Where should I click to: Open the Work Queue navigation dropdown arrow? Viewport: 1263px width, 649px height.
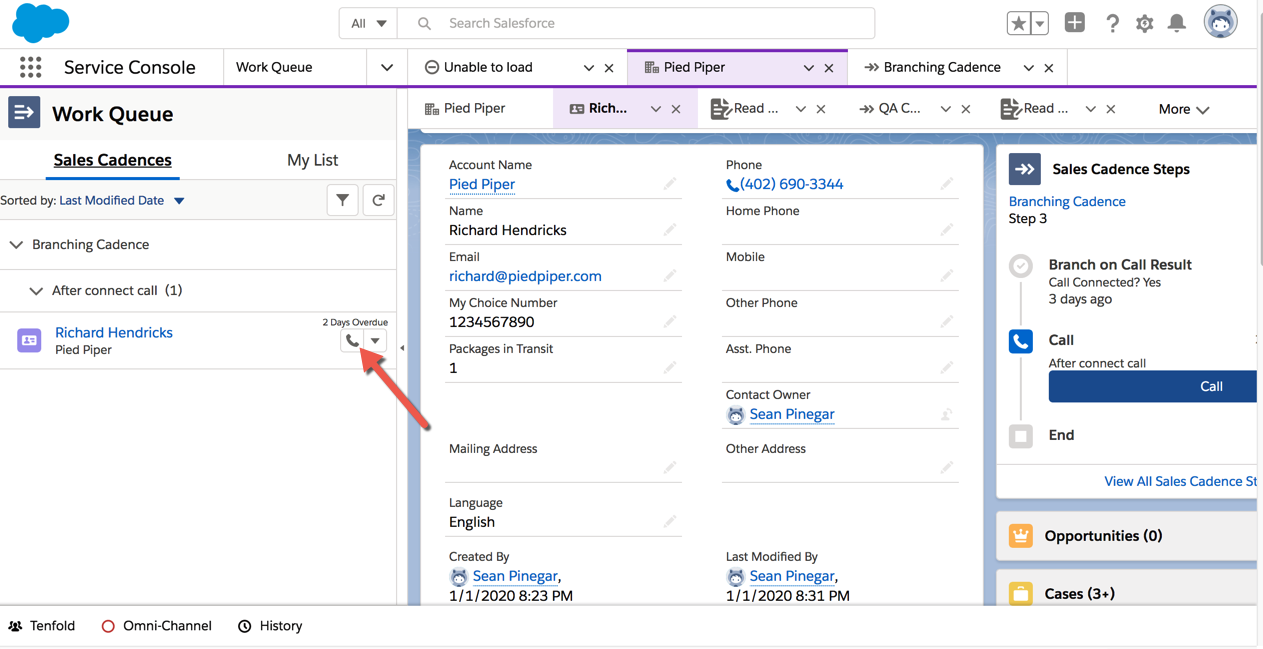(386, 67)
